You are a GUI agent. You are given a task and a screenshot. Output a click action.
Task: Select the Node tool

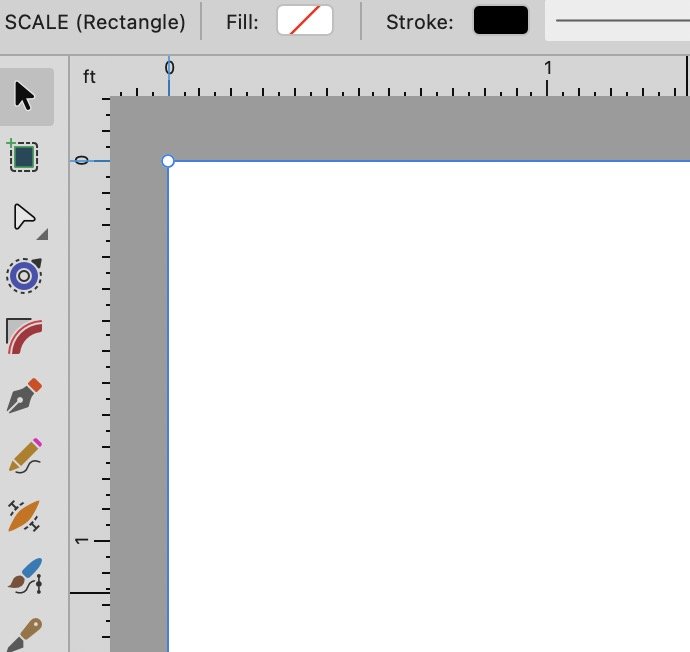pos(23,216)
